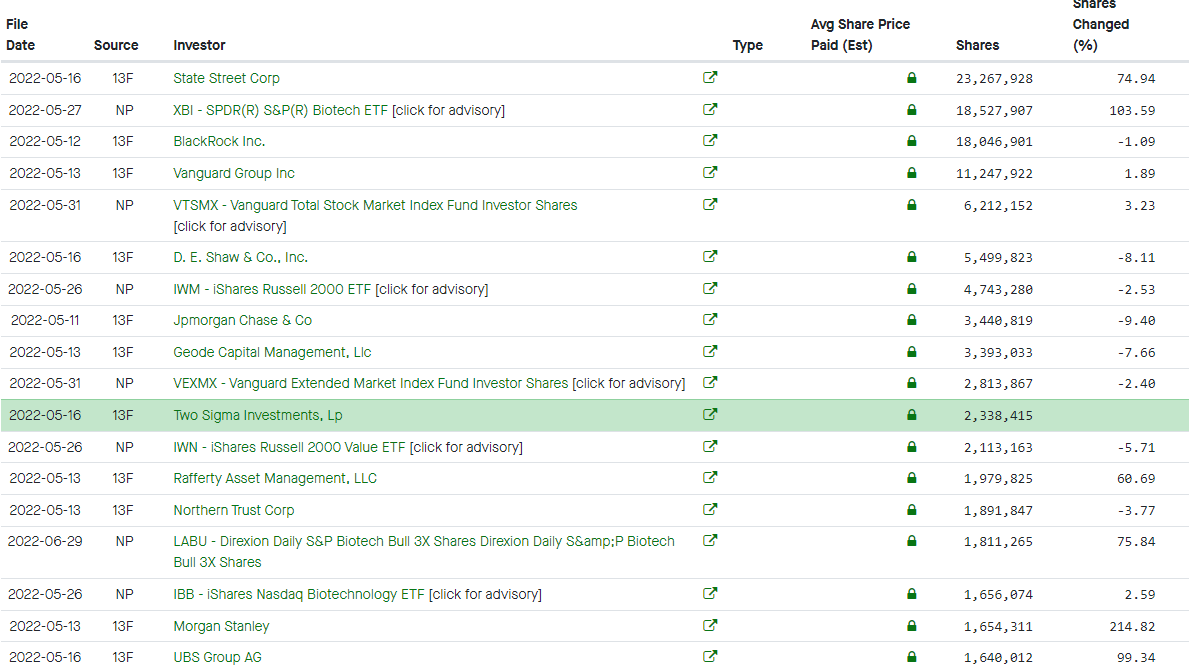The image size is (1189, 671).
Task: Open external link icon for Northern Trust Corp
Action: (710, 509)
